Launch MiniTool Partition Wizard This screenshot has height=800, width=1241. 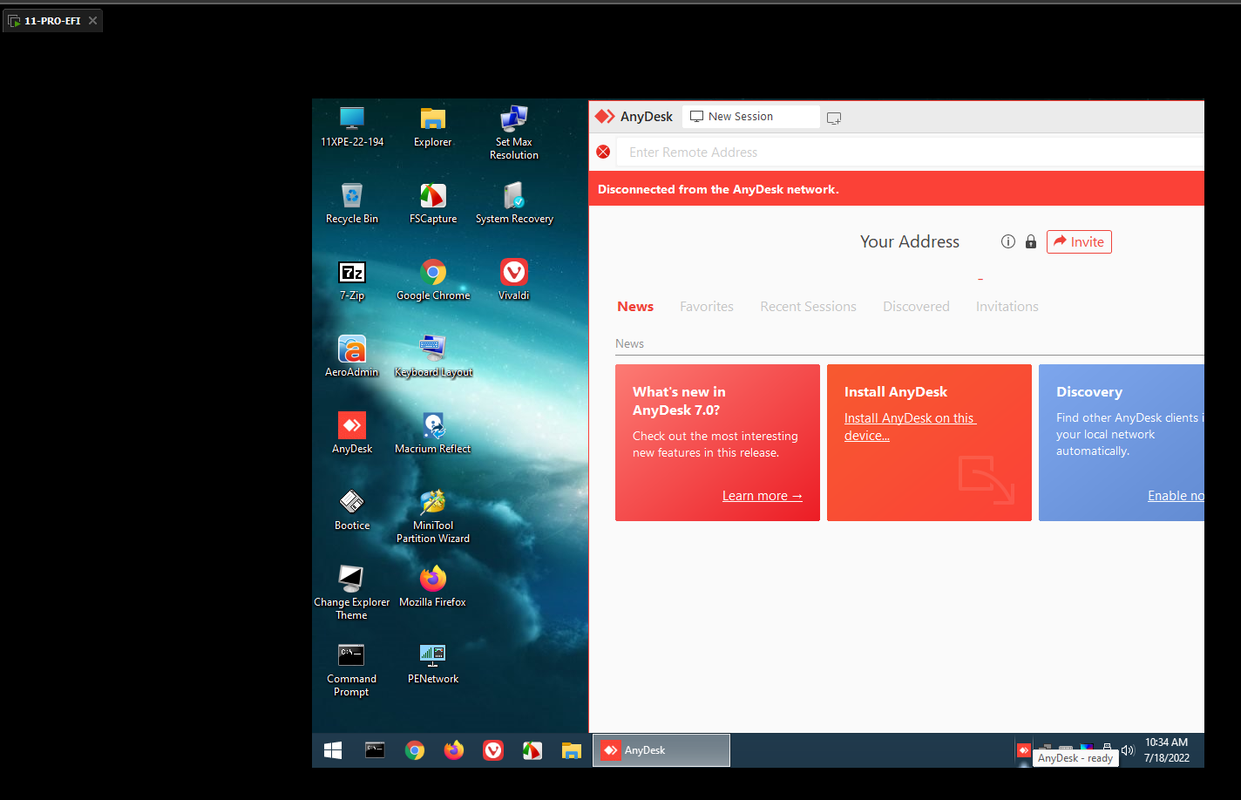[433, 516]
